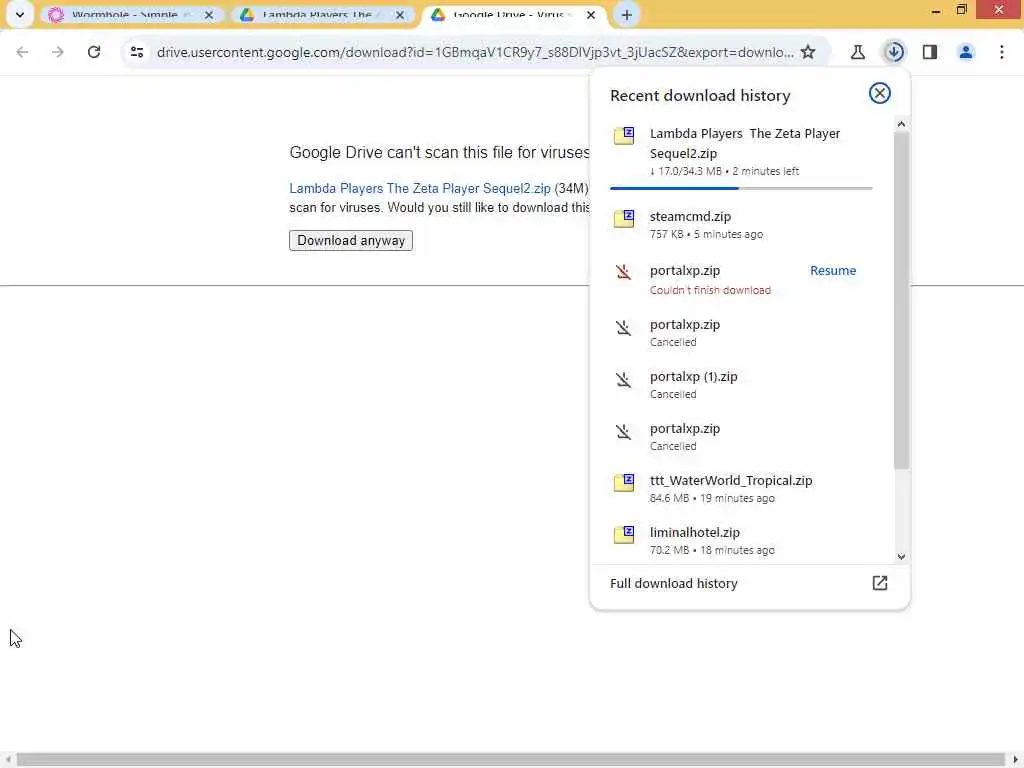Resume the failed portalxp.zip download
This screenshot has width=1024, height=768.
833,270
